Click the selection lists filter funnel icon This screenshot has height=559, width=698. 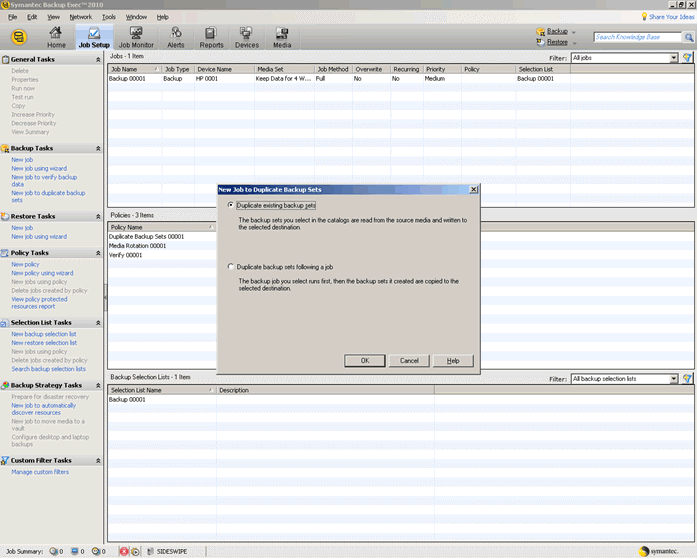pyautogui.click(x=687, y=379)
